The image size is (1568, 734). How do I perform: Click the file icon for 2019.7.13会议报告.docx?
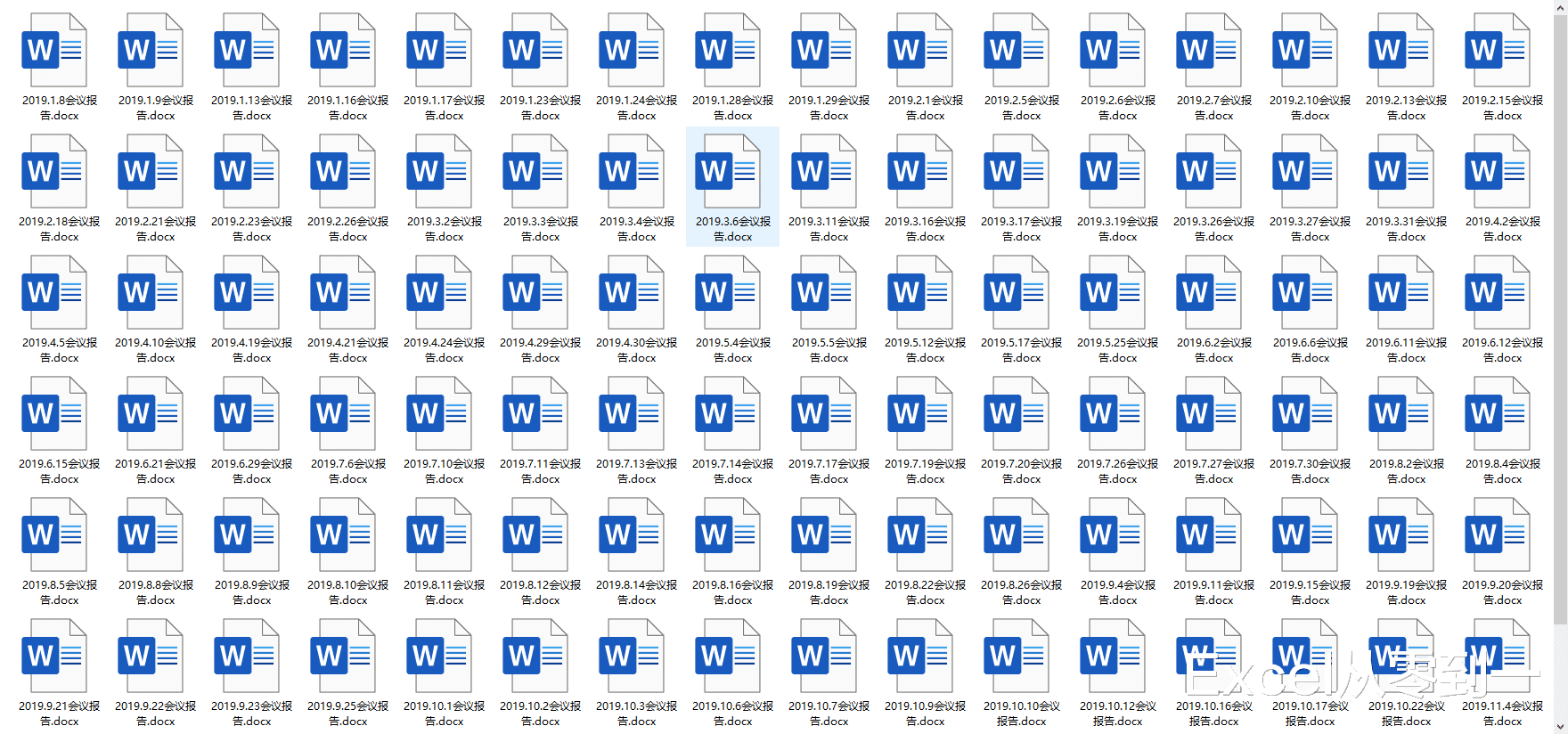coord(632,413)
